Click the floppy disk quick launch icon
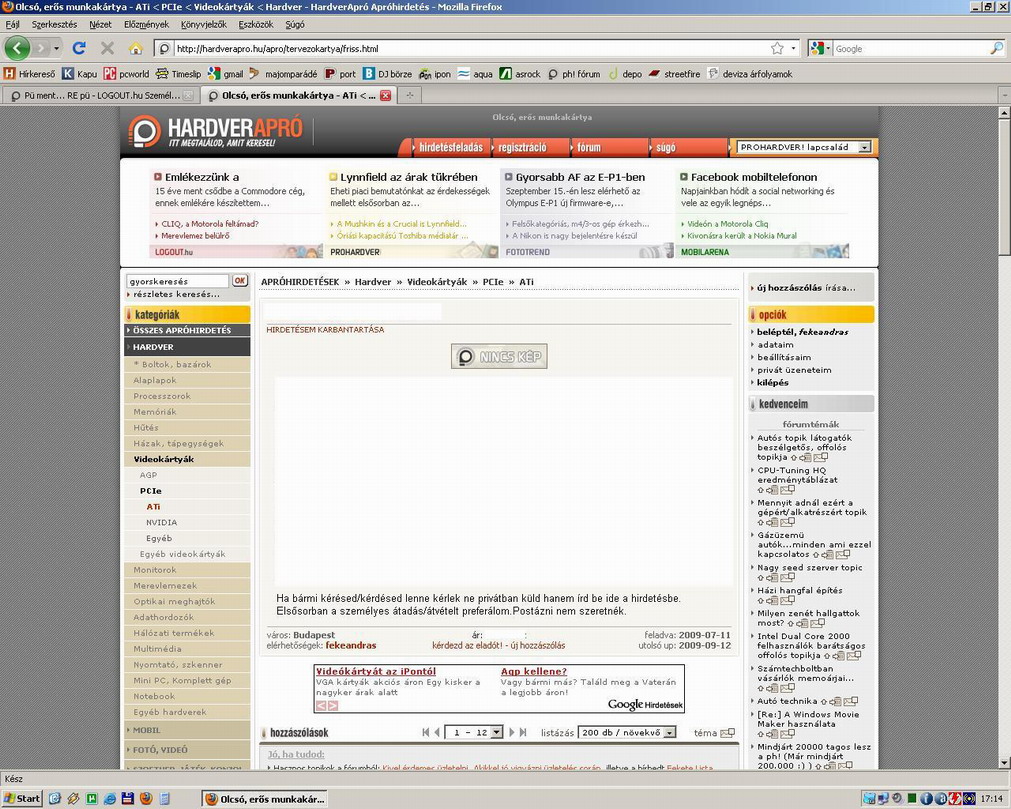The height and width of the screenshot is (809, 1011). point(128,799)
